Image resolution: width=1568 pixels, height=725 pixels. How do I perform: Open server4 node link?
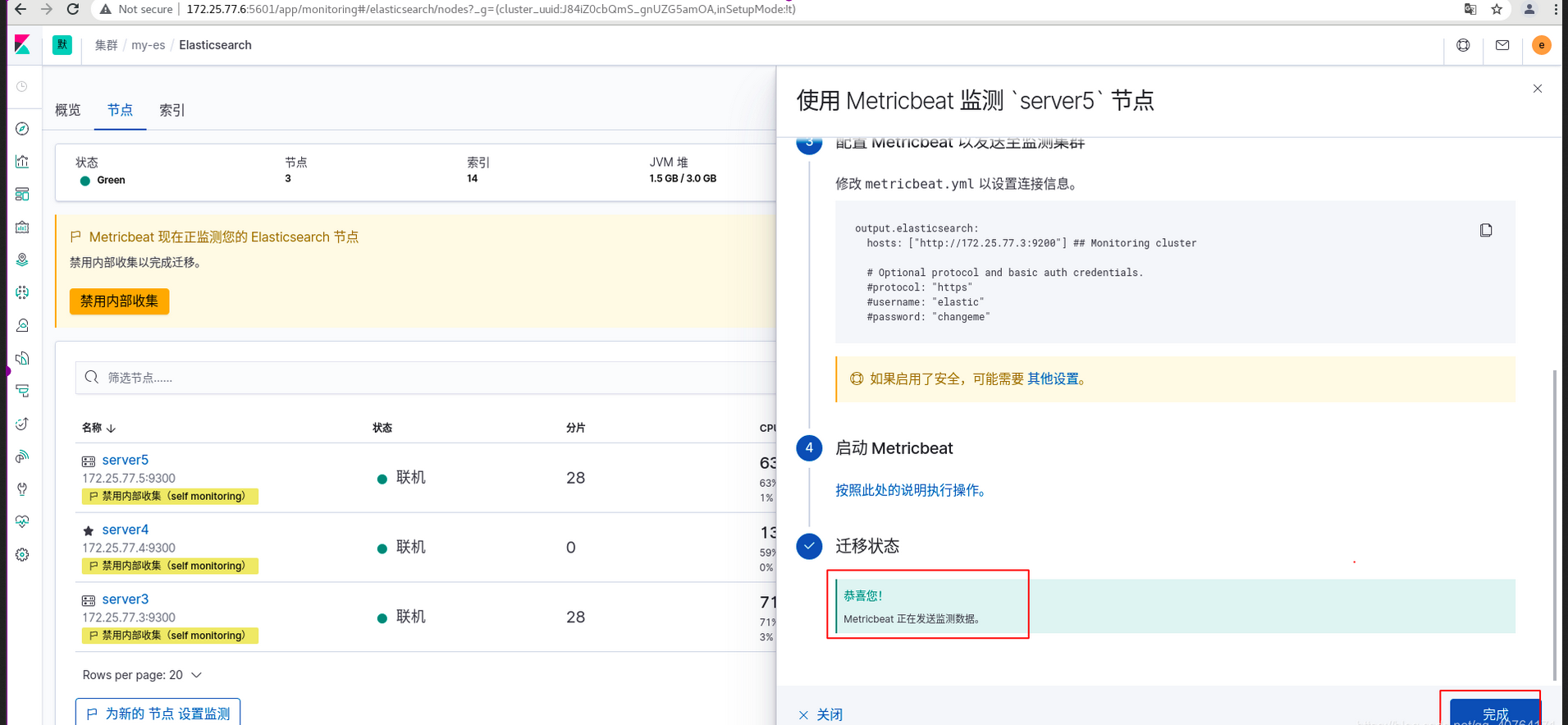125,530
